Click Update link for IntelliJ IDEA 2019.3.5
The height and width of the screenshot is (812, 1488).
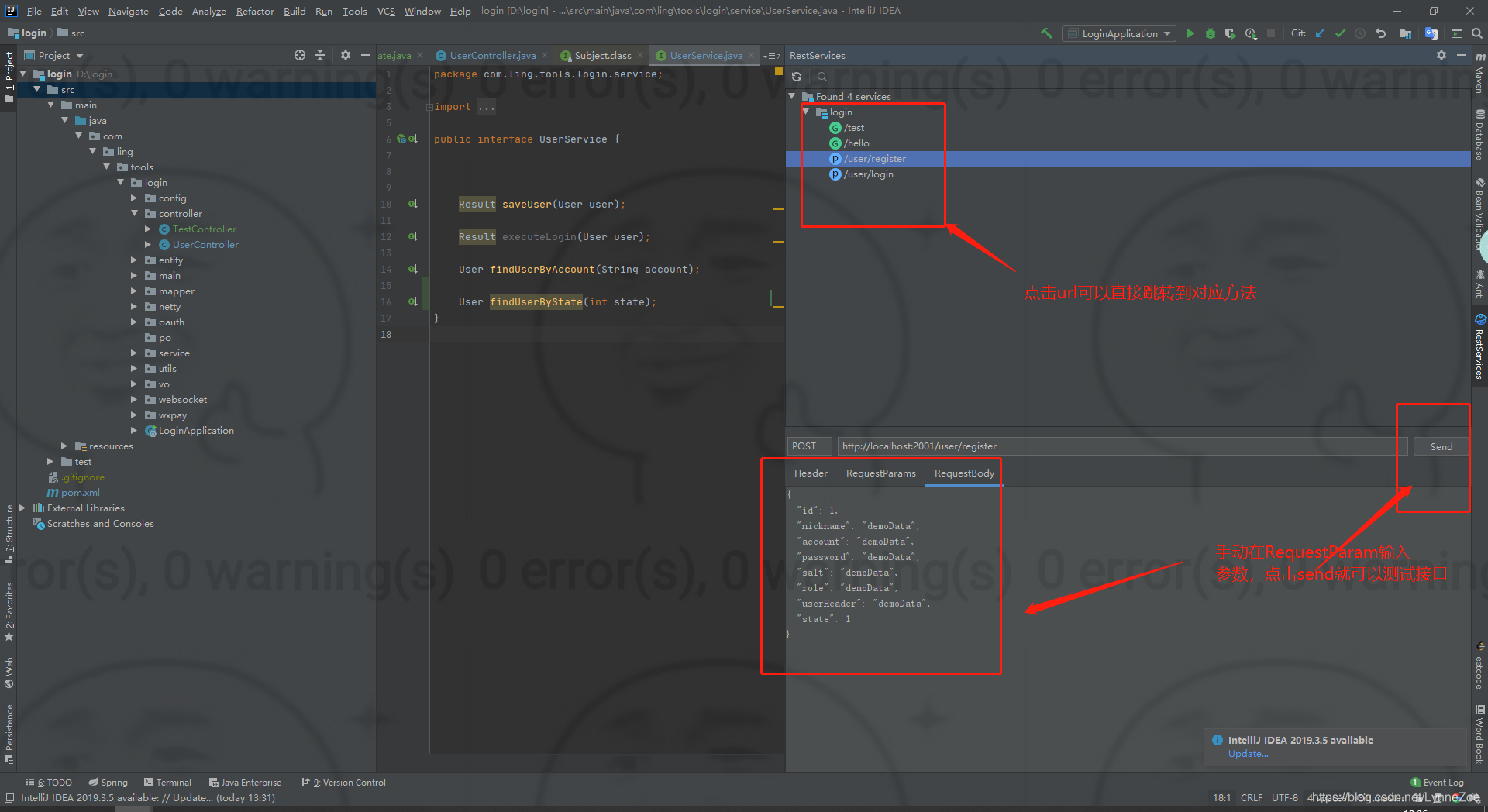[1247, 753]
